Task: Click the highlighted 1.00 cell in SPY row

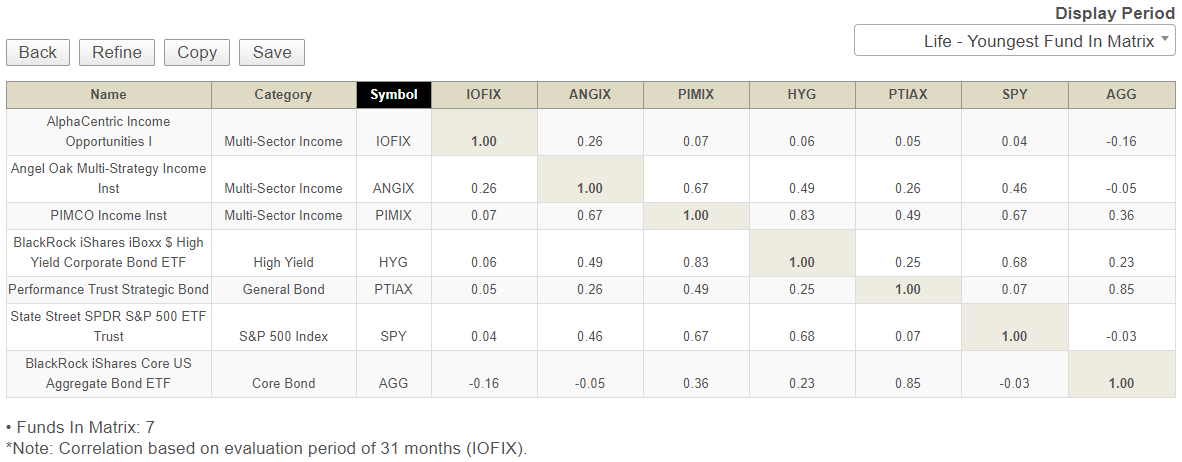Action: click(1014, 337)
